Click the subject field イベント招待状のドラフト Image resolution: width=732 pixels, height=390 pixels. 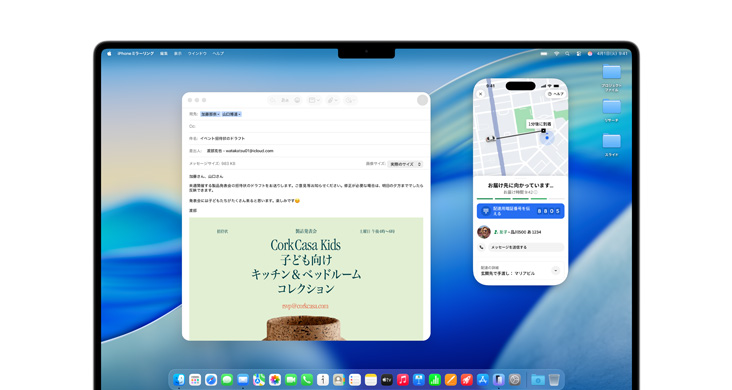coord(306,138)
